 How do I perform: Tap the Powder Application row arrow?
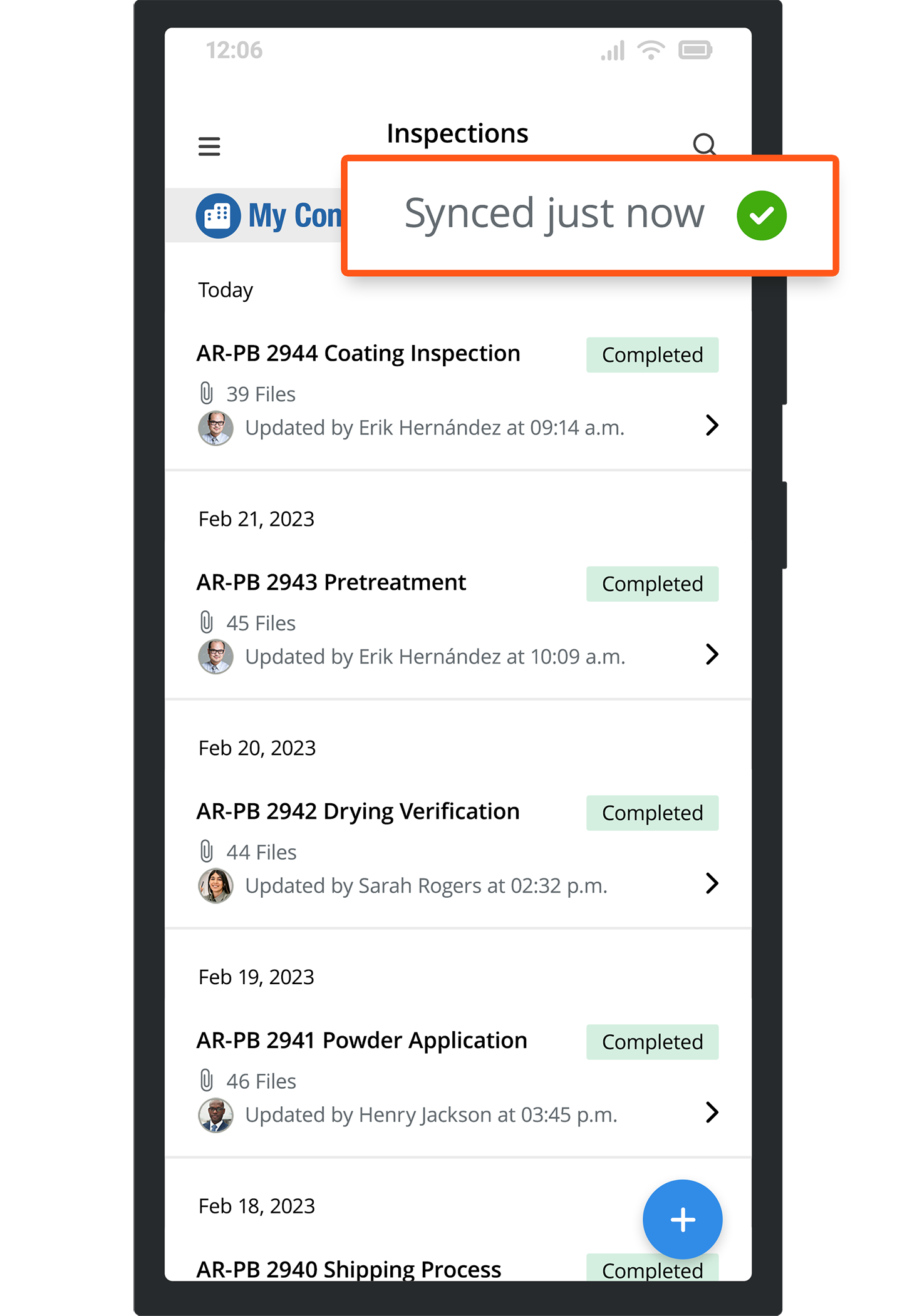click(x=712, y=1113)
